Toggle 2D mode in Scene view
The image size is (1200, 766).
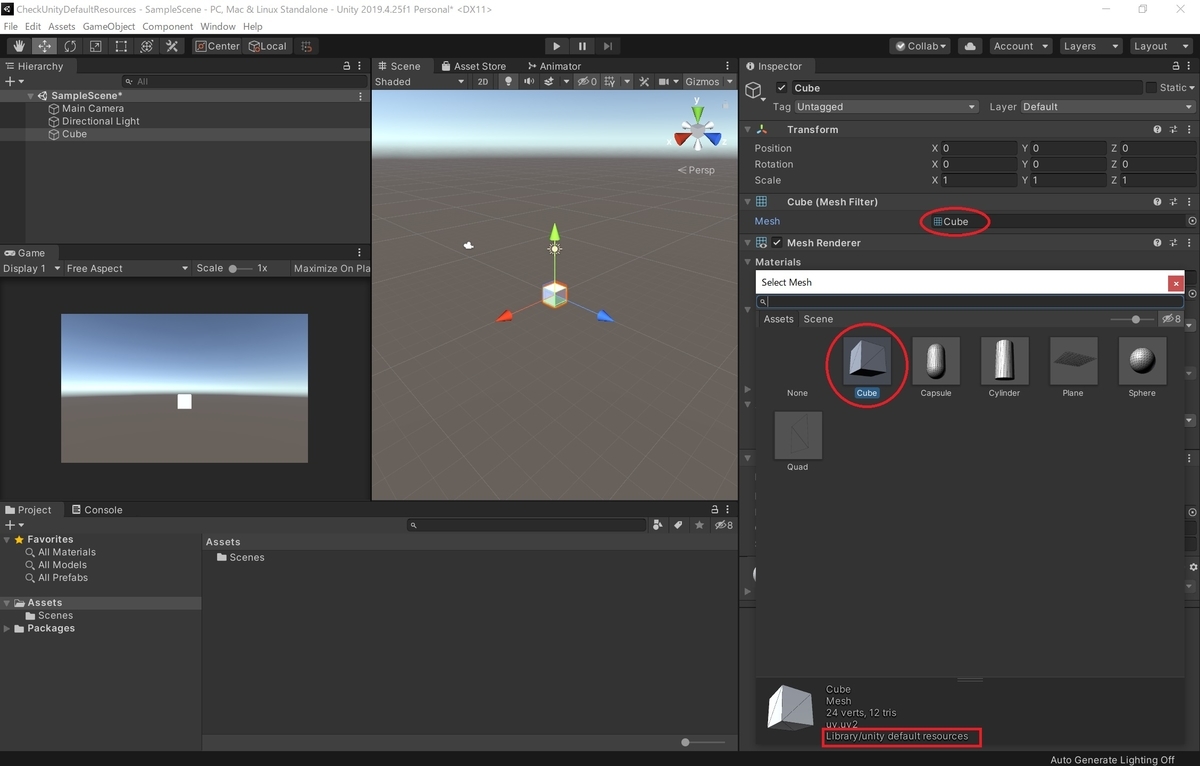[482, 81]
